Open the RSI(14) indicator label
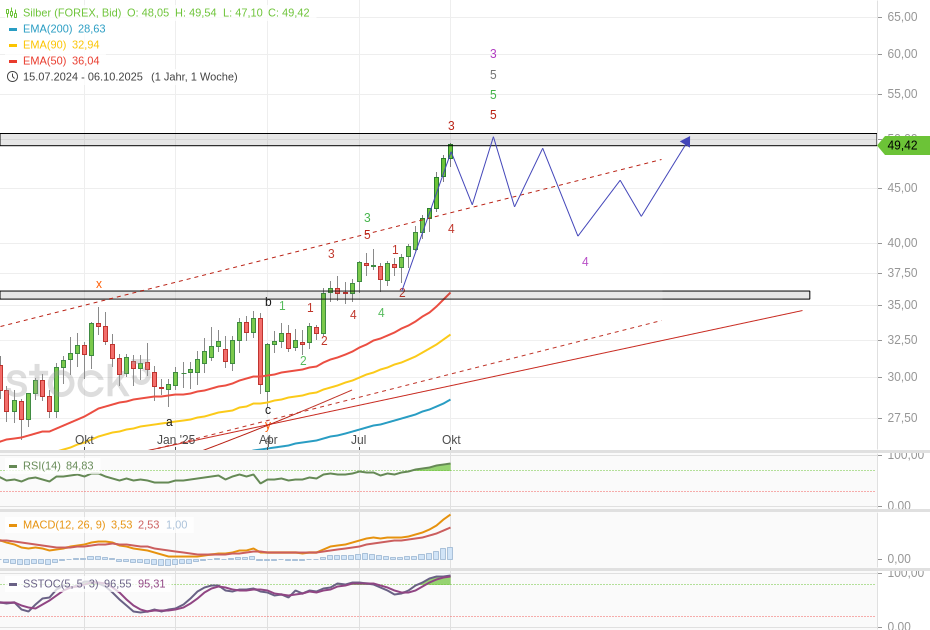930x630 pixels. pos(42,466)
